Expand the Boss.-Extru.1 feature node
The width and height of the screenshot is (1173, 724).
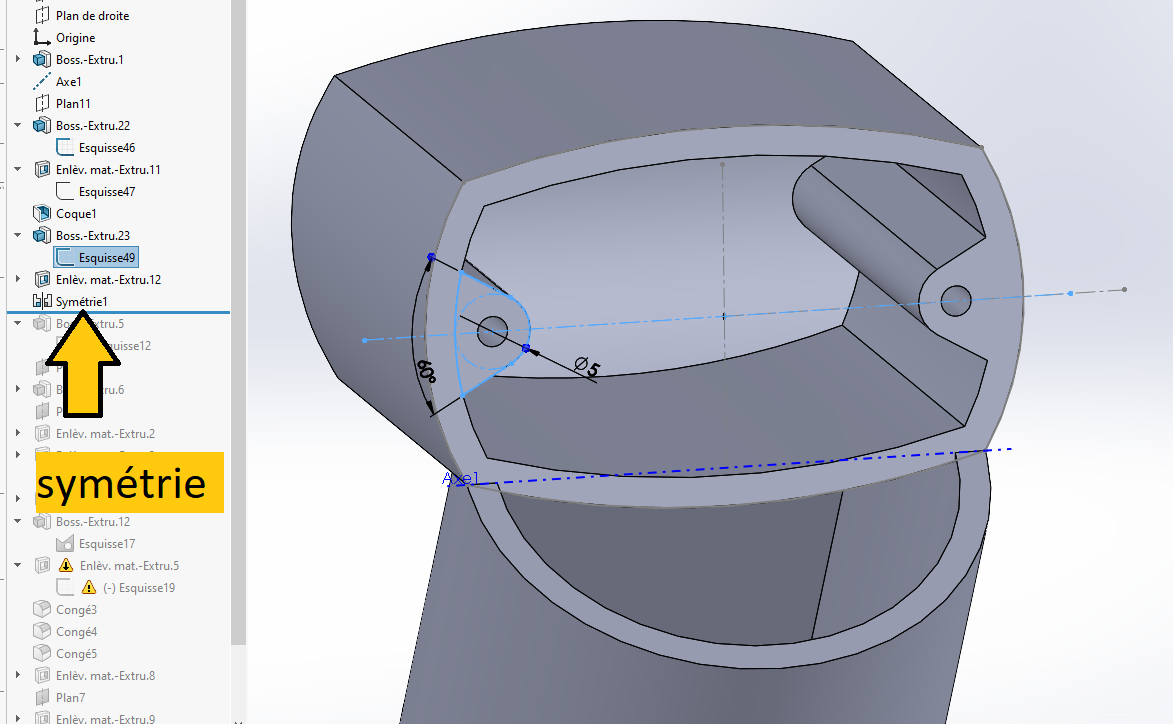click(x=18, y=59)
